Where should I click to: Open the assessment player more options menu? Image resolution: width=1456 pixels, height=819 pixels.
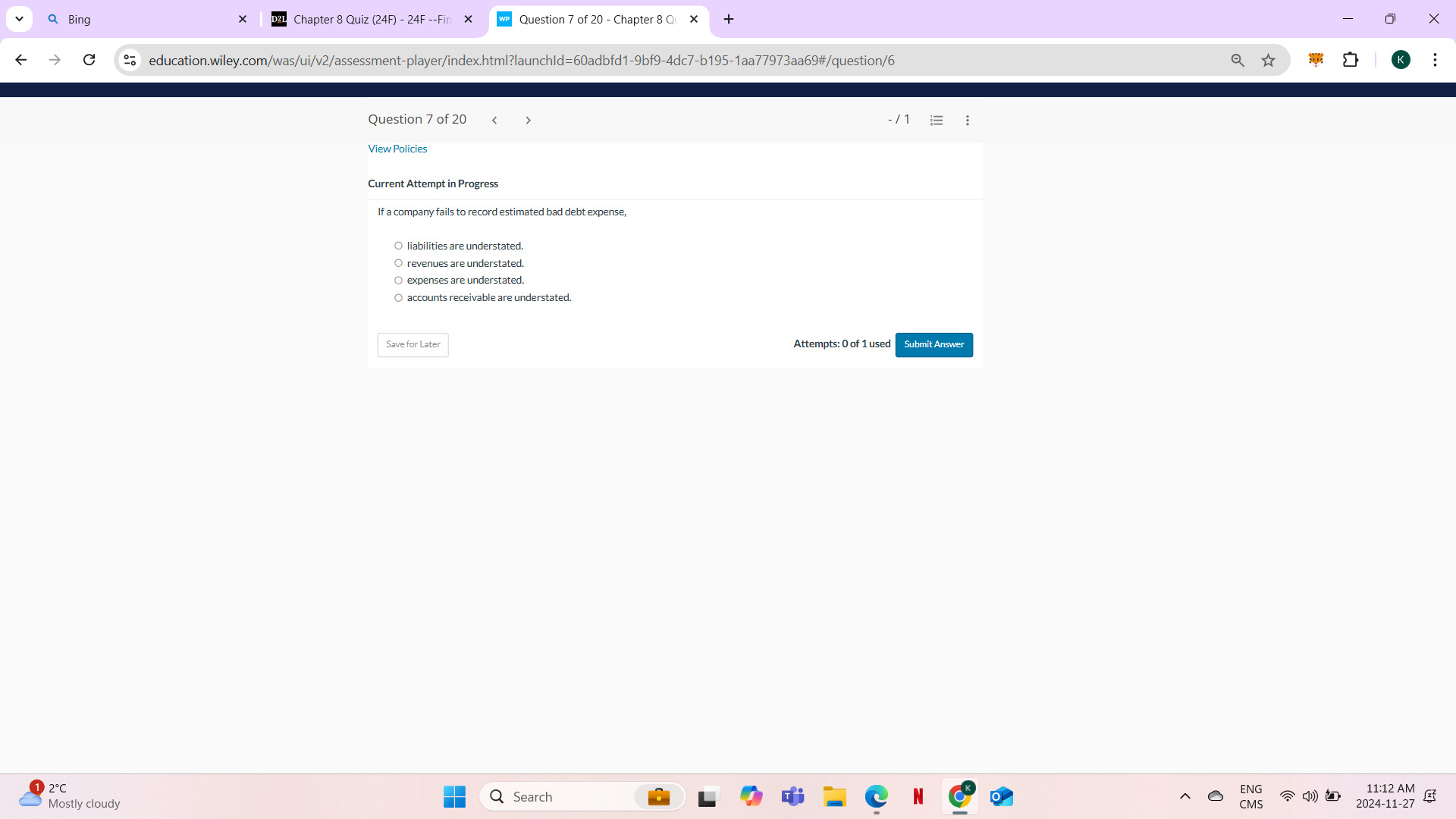pos(968,120)
